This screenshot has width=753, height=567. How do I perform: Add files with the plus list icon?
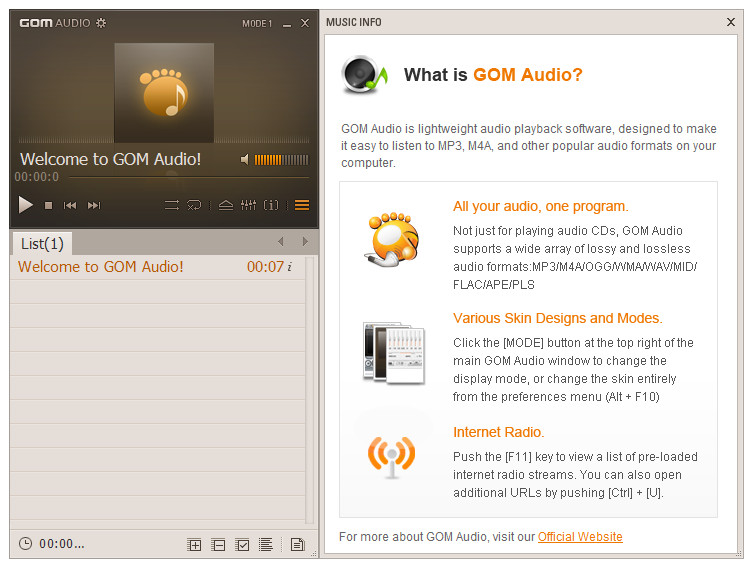[194, 544]
